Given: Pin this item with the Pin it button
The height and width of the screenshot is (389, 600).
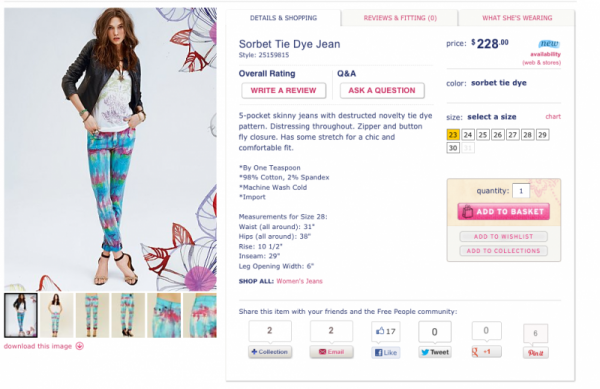Looking at the screenshot, I should pyautogui.click(x=536, y=353).
